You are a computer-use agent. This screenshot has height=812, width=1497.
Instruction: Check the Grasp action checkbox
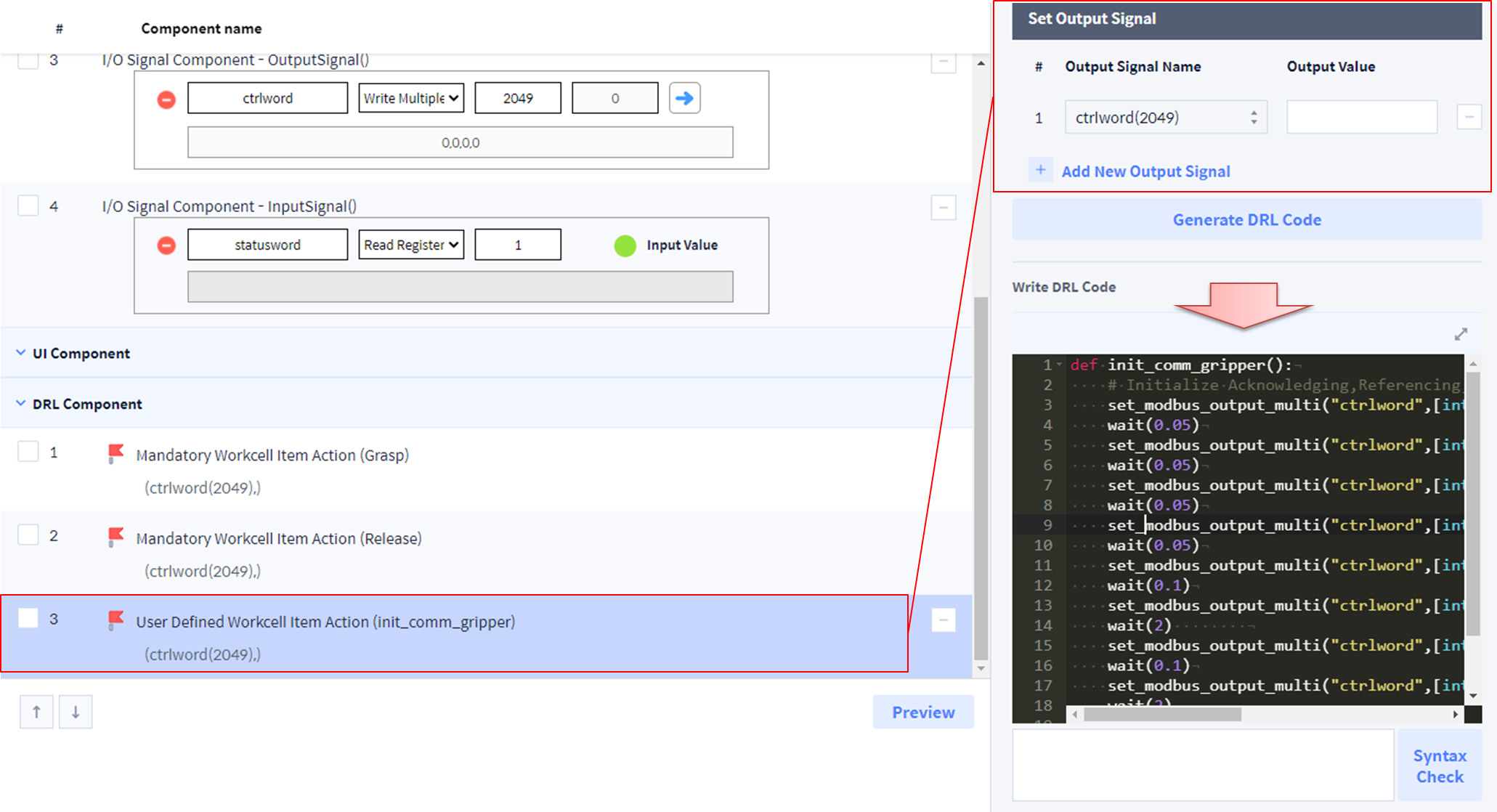coord(28,452)
